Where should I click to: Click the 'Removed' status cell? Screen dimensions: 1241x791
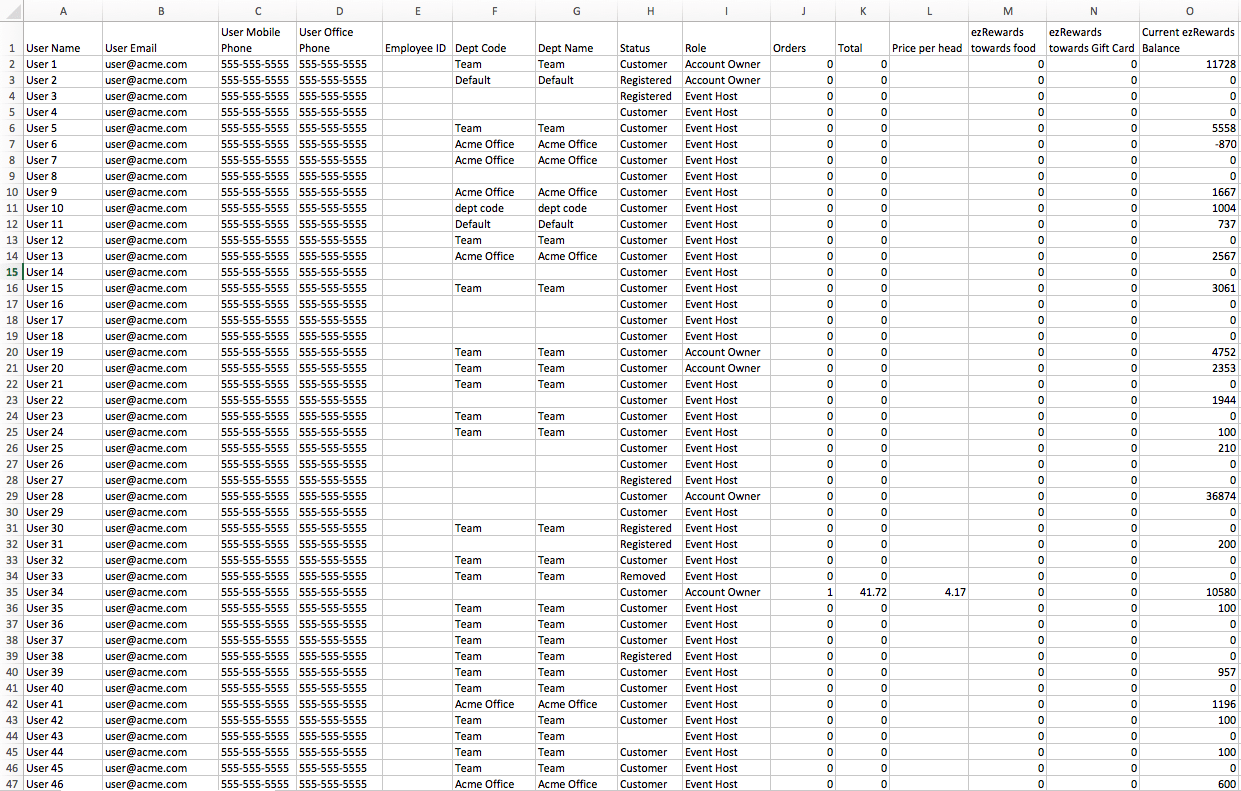(x=650, y=576)
